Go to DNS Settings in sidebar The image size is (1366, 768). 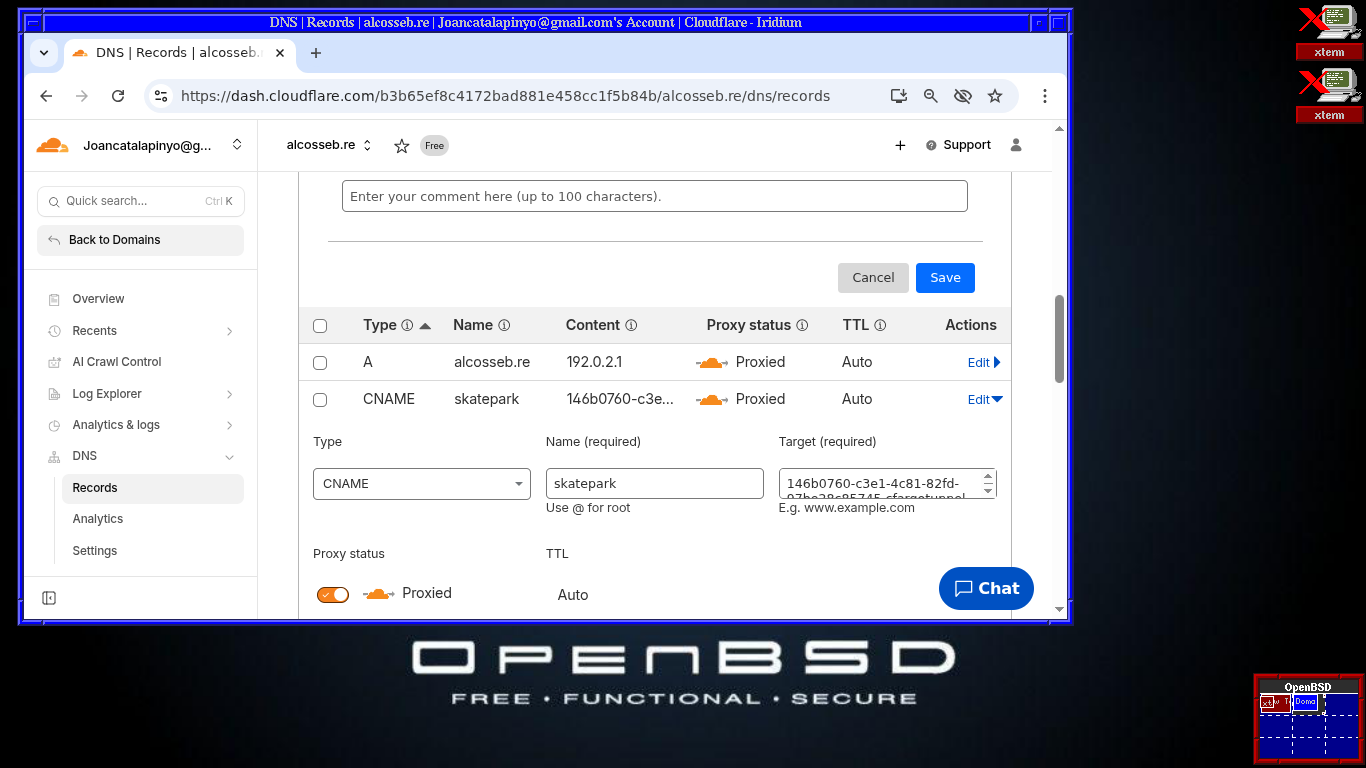(95, 551)
